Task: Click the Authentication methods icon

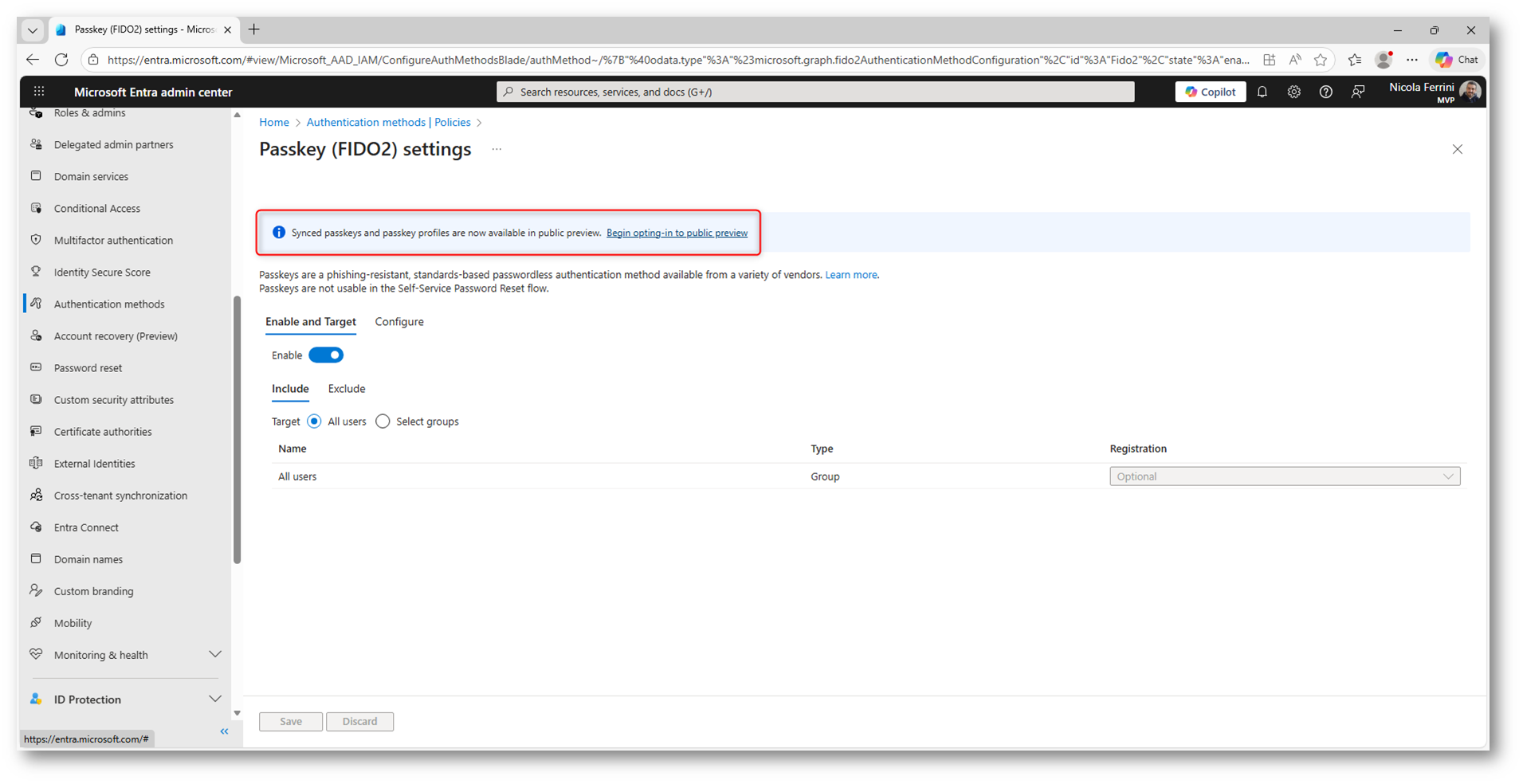Action: tap(36, 304)
